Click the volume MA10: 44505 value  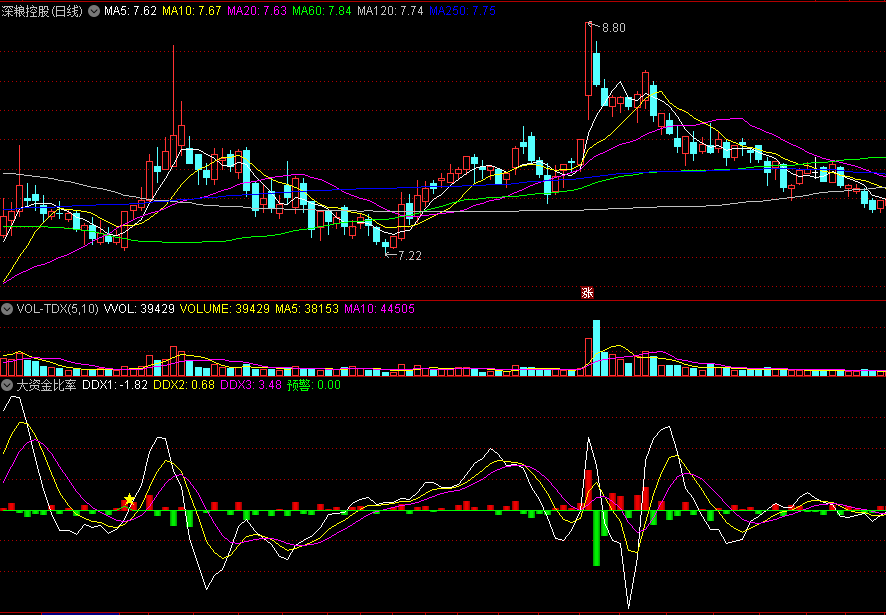tap(380, 309)
